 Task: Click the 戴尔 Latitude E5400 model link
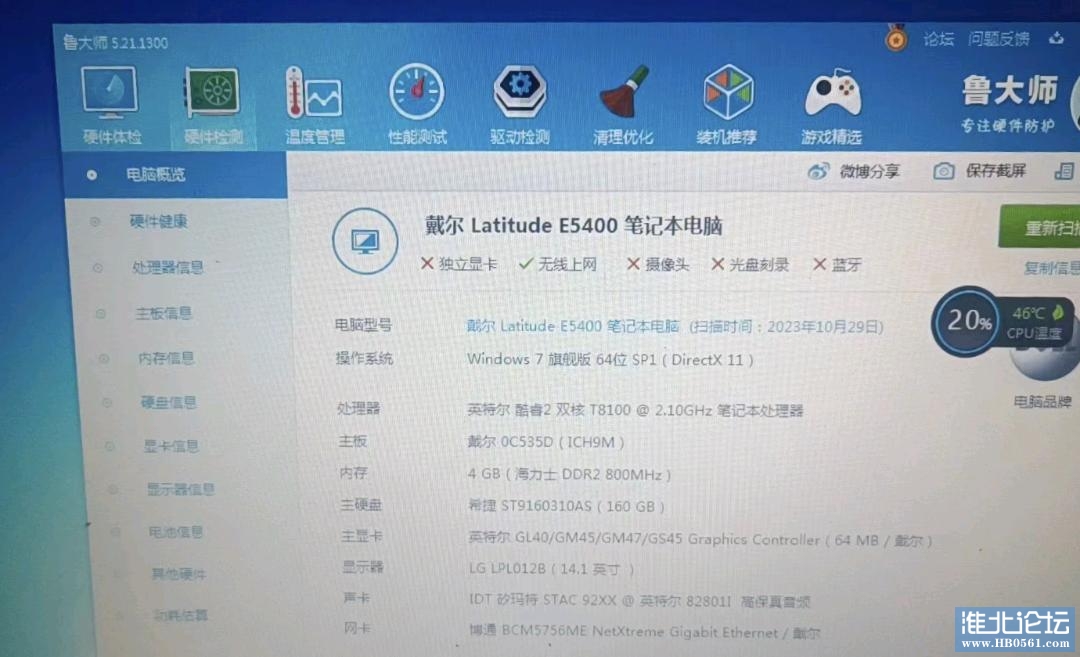click(573, 326)
